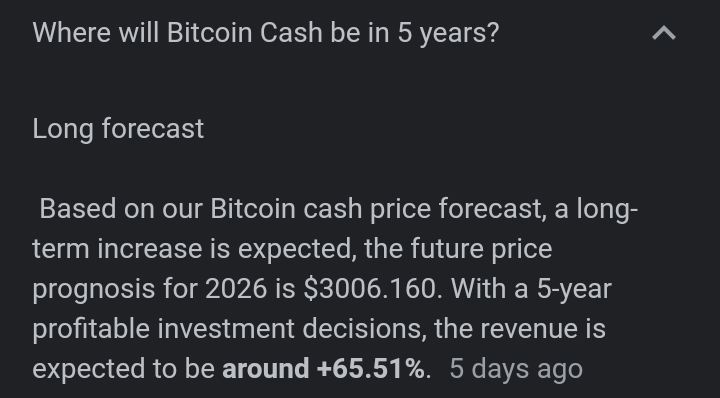Click the "Where will Bitcoin Cash be in 5 years?" question
Viewport: 720px width, 398px height.
click(x=266, y=33)
